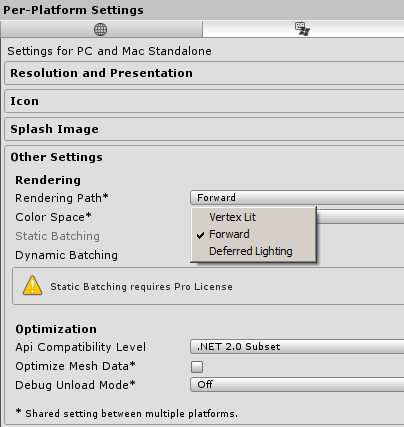Click the Rendering Path label

[x=62, y=198]
